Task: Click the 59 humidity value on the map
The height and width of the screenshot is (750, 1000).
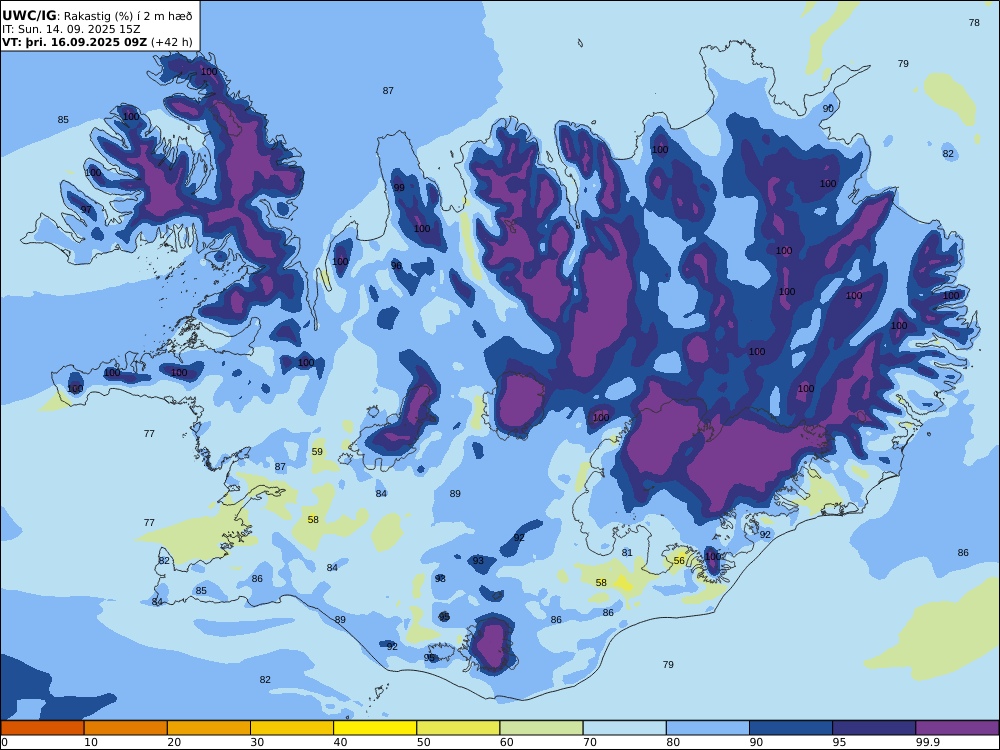Action: (317, 452)
